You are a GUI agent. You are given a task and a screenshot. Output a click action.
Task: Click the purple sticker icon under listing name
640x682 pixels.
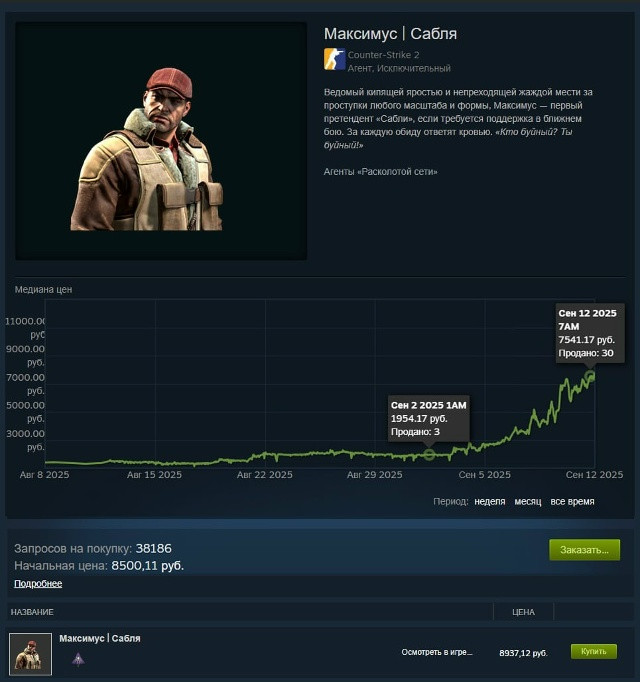[x=78, y=659]
